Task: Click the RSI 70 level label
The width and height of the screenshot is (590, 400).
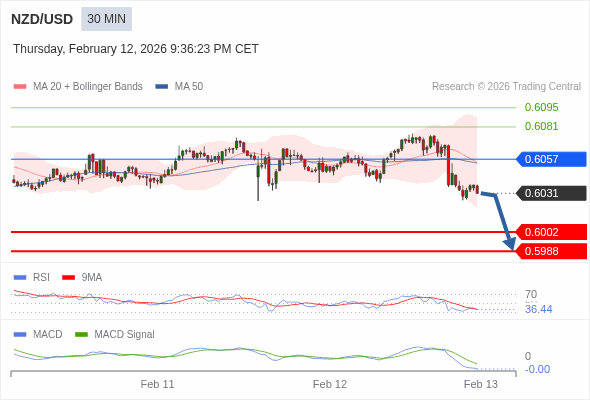Action: (531, 294)
